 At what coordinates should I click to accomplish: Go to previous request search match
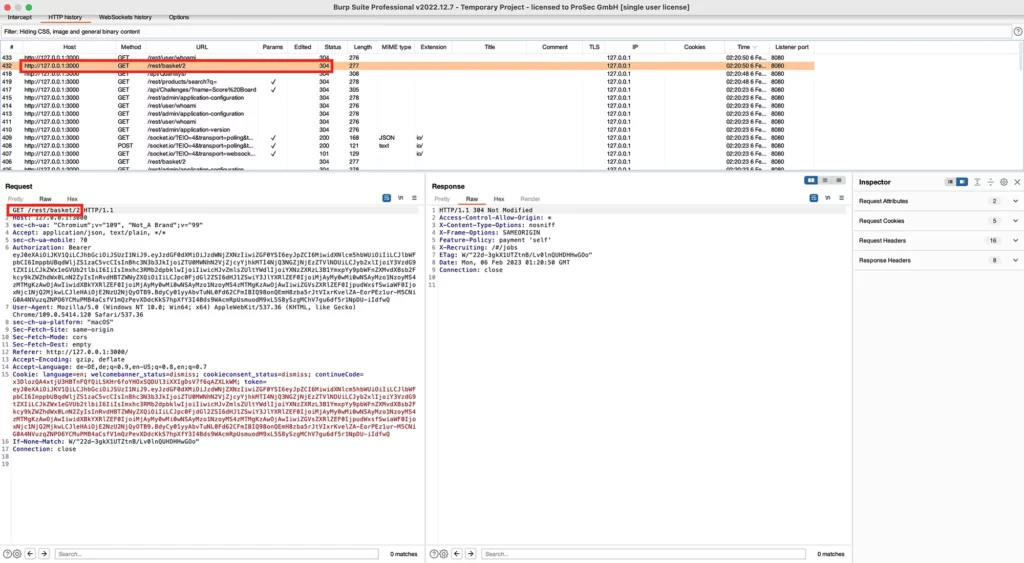click(x=30, y=554)
